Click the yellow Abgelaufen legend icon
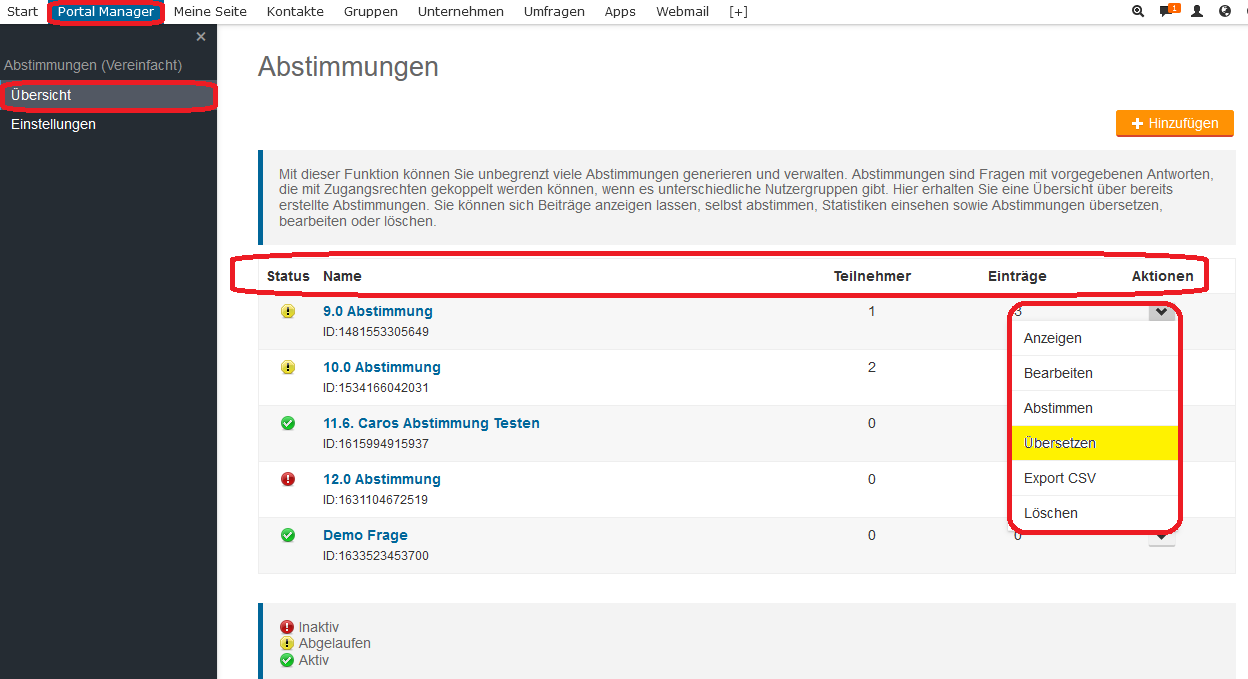The height and width of the screenshot is (679, 1248). [x=287, y=643]
